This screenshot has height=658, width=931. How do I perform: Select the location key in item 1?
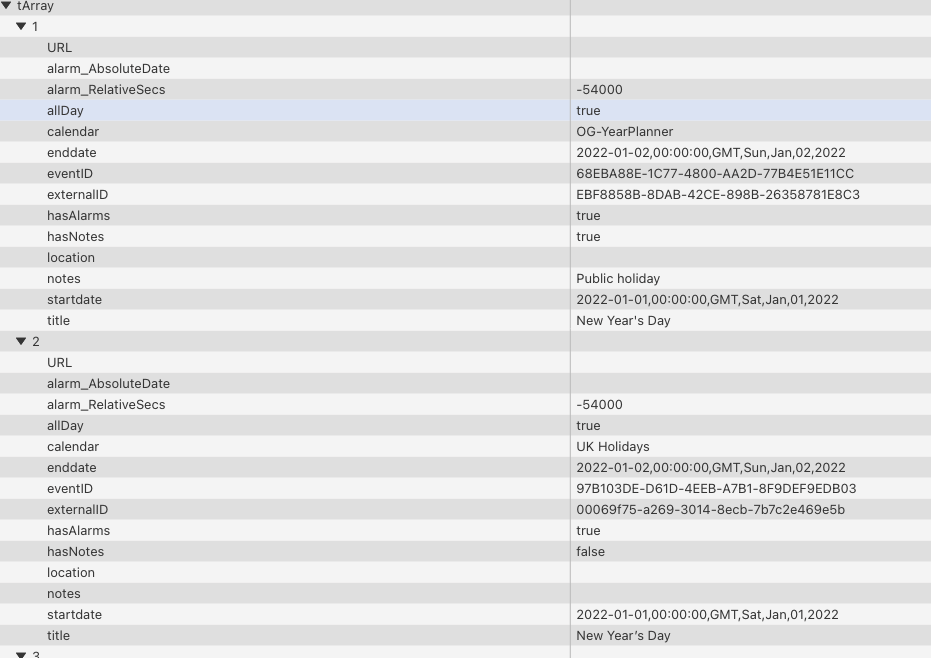tap(71, 258)
